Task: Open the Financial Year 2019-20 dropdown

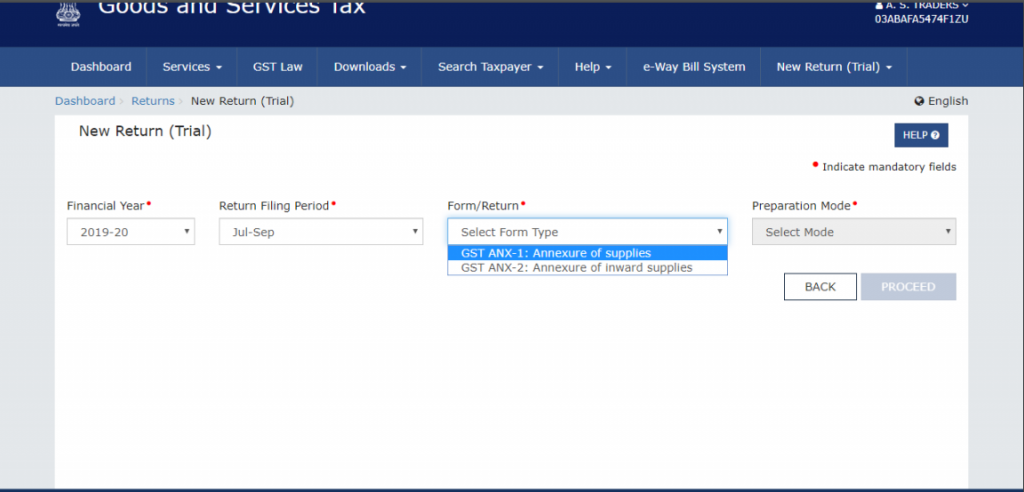Action: click(x=131, y=231)
